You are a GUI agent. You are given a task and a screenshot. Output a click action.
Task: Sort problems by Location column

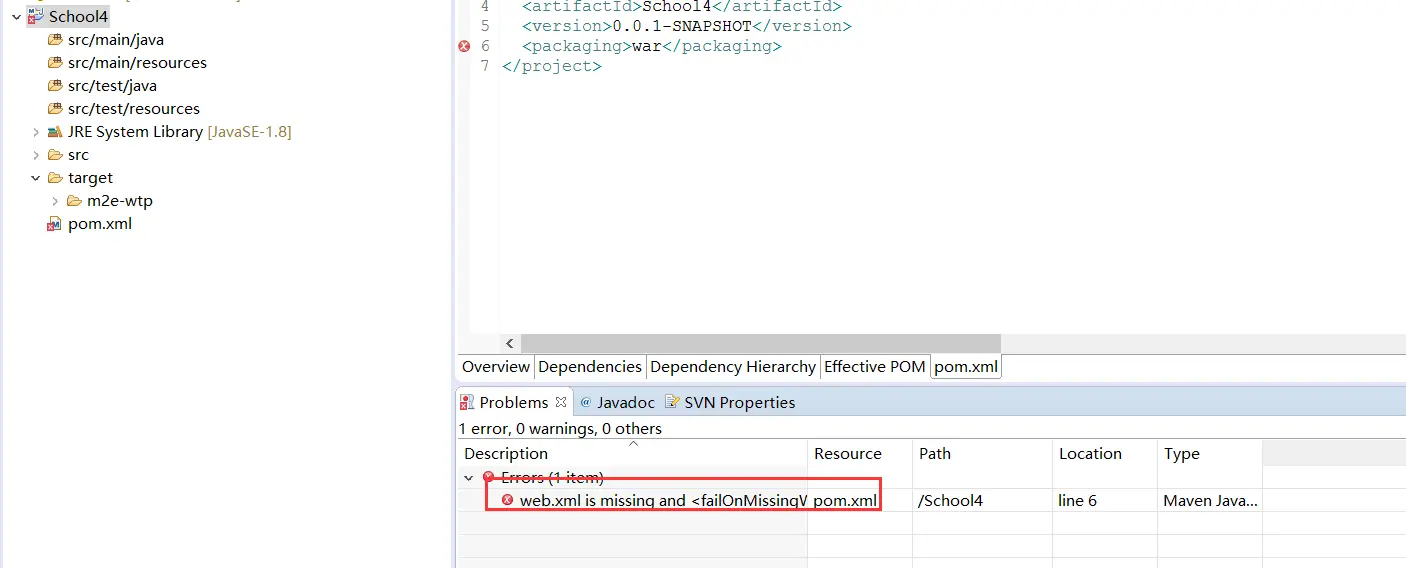tap(1105, 453)
